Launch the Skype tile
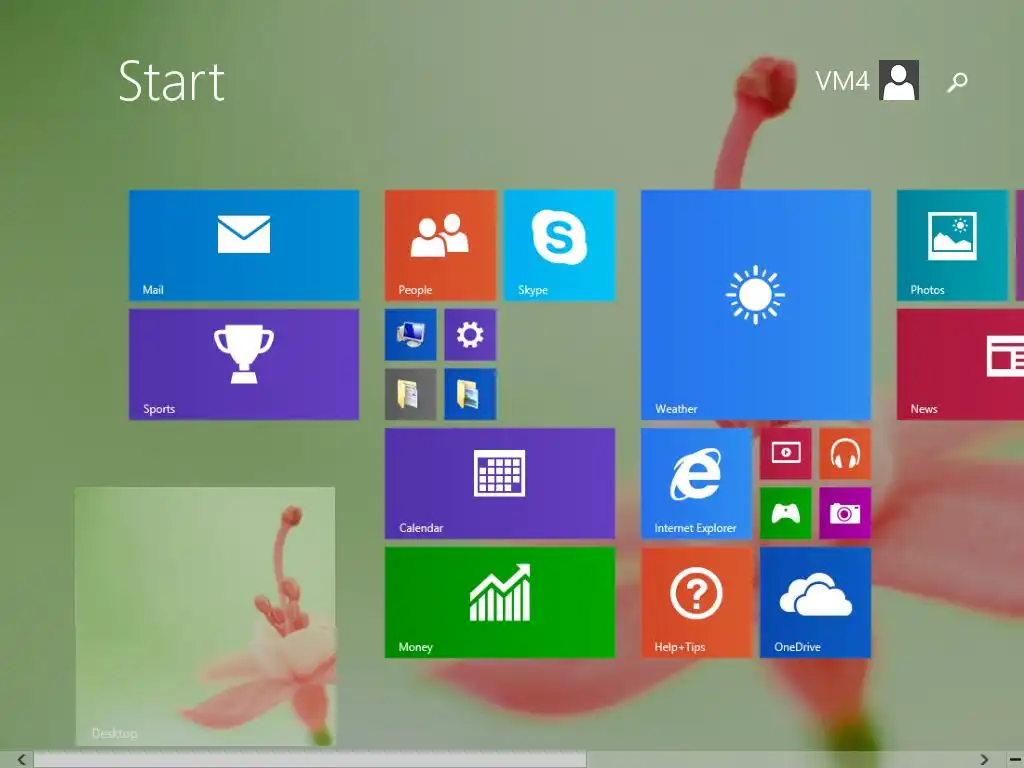This screenshot has width=1024, height=768. click(560, 245)
